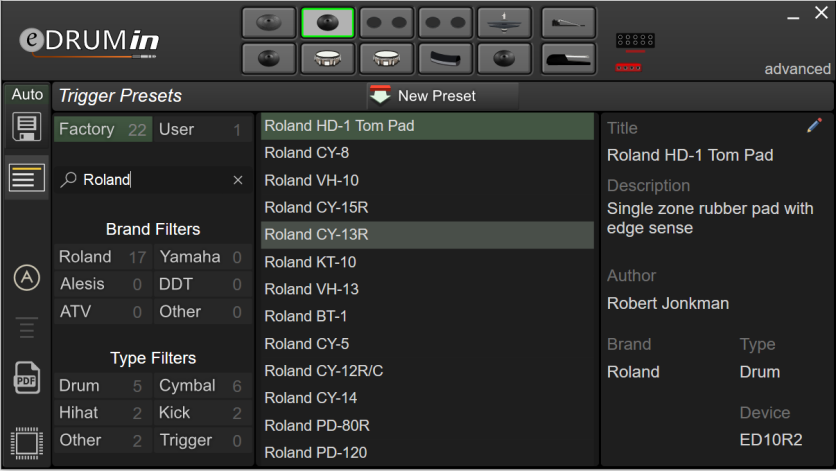Click the Single zone rubber pad description
The height and width of the screenshot is (471, 836).
(x=710, y=218)
